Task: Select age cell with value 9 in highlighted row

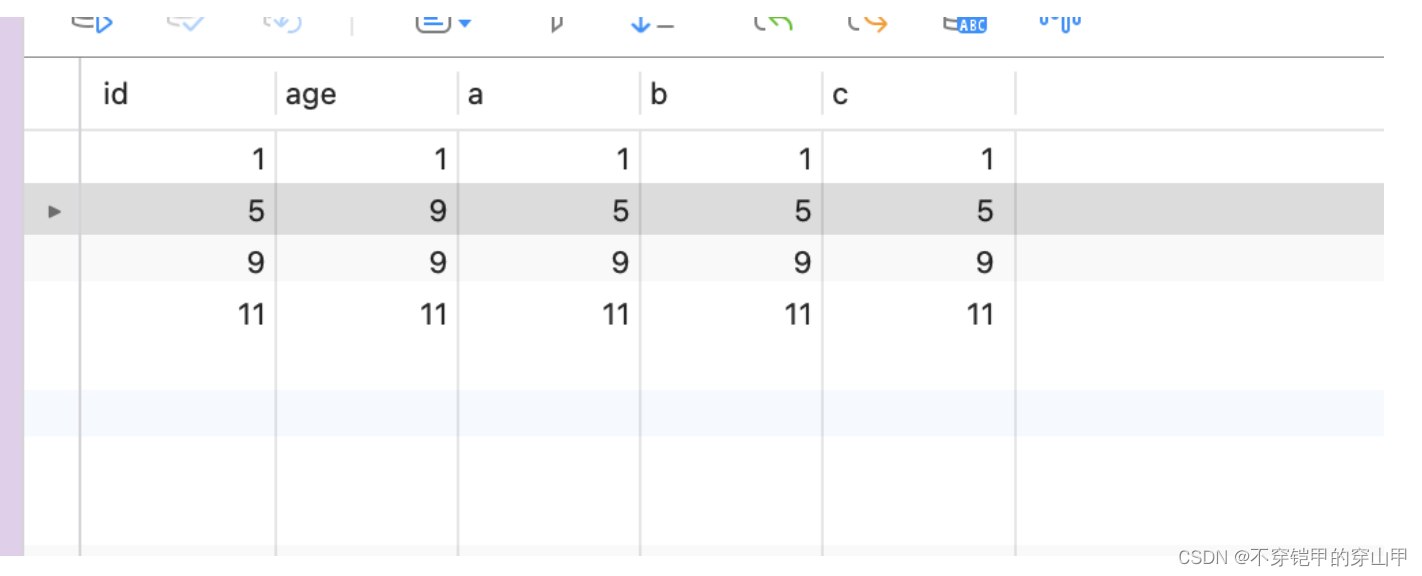Action: click(x=367, y=210)
